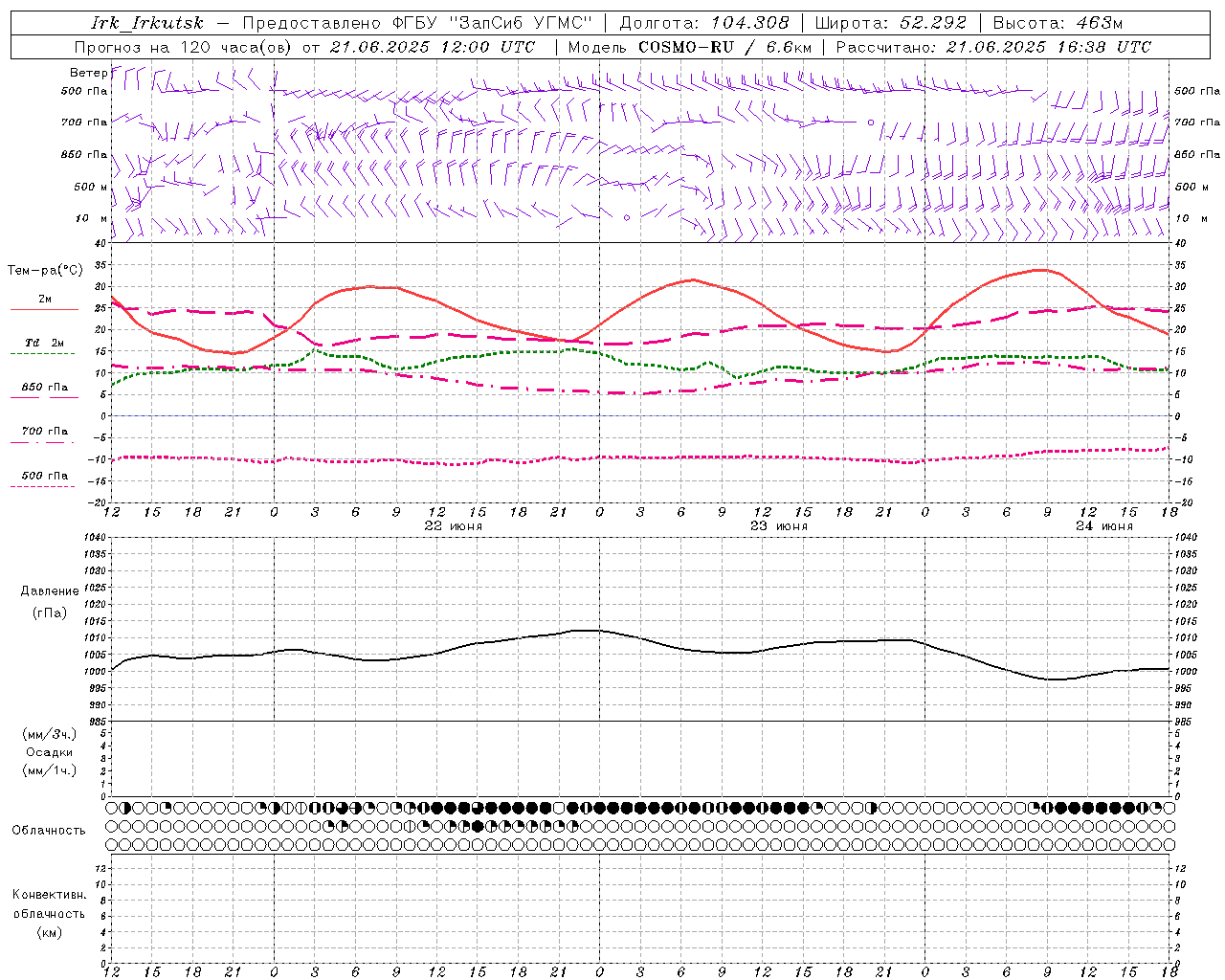The width and height of the screenshot is (1225, 980).
Task: Click the Конвективн. panel label
Action: pyautogui.click(x=49, y=895)
